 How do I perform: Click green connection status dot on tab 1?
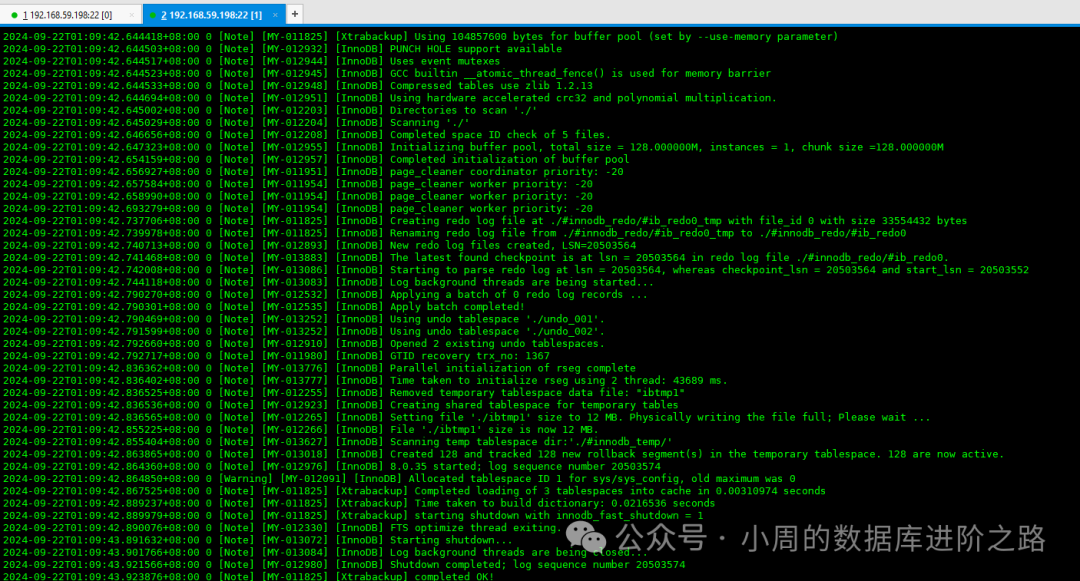tap(14, 15)
